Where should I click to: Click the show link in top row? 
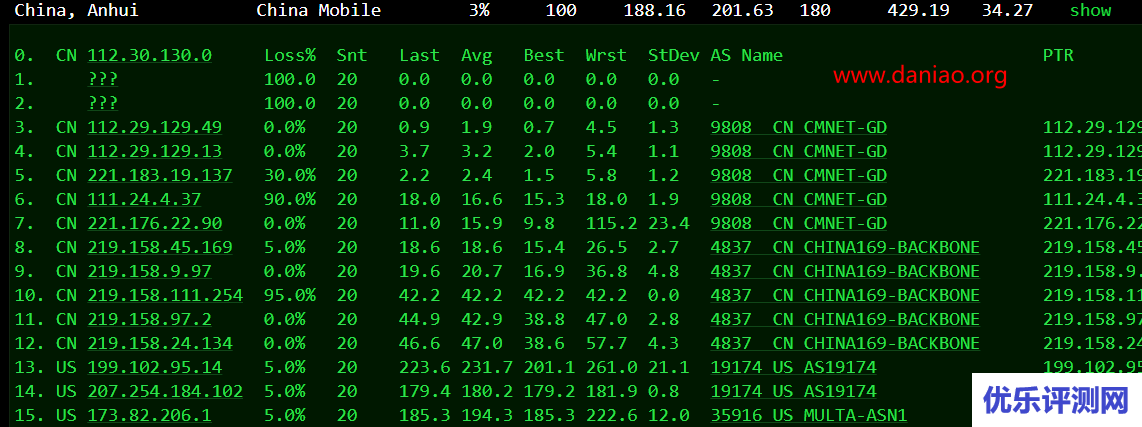pyautogui.click(x=1090, y=10)
